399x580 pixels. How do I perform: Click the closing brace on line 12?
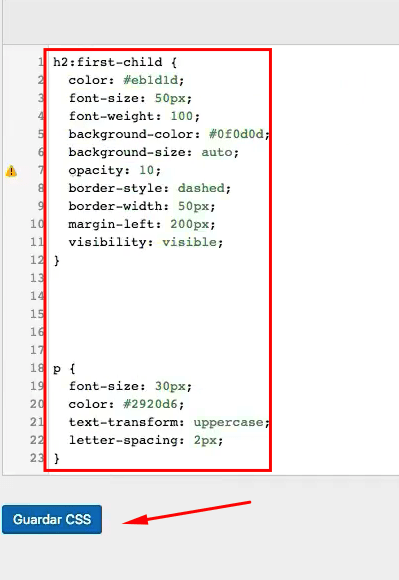(57, 260)
